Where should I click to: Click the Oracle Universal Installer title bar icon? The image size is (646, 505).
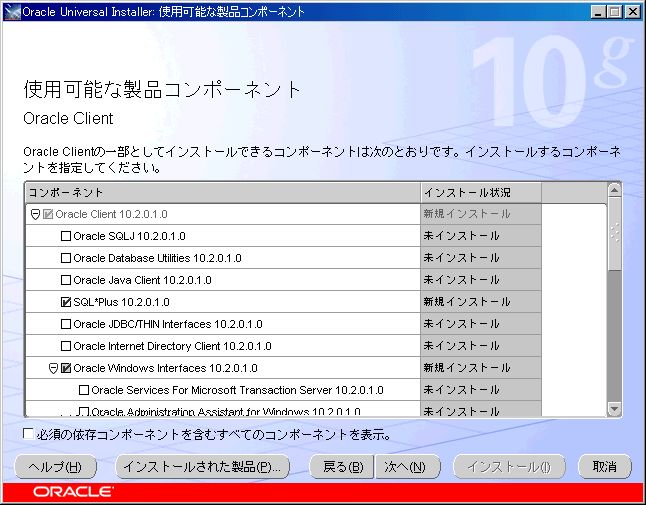12,11
